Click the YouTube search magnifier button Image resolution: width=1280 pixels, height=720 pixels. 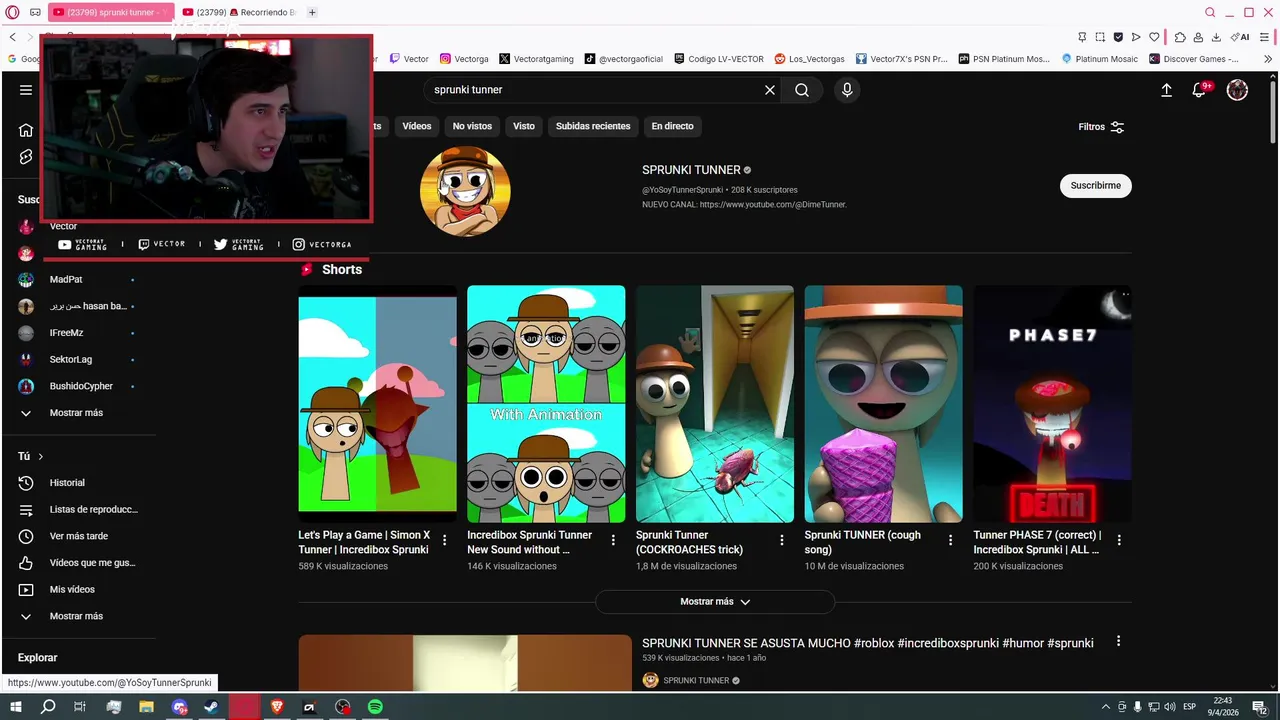click(802, 90)
